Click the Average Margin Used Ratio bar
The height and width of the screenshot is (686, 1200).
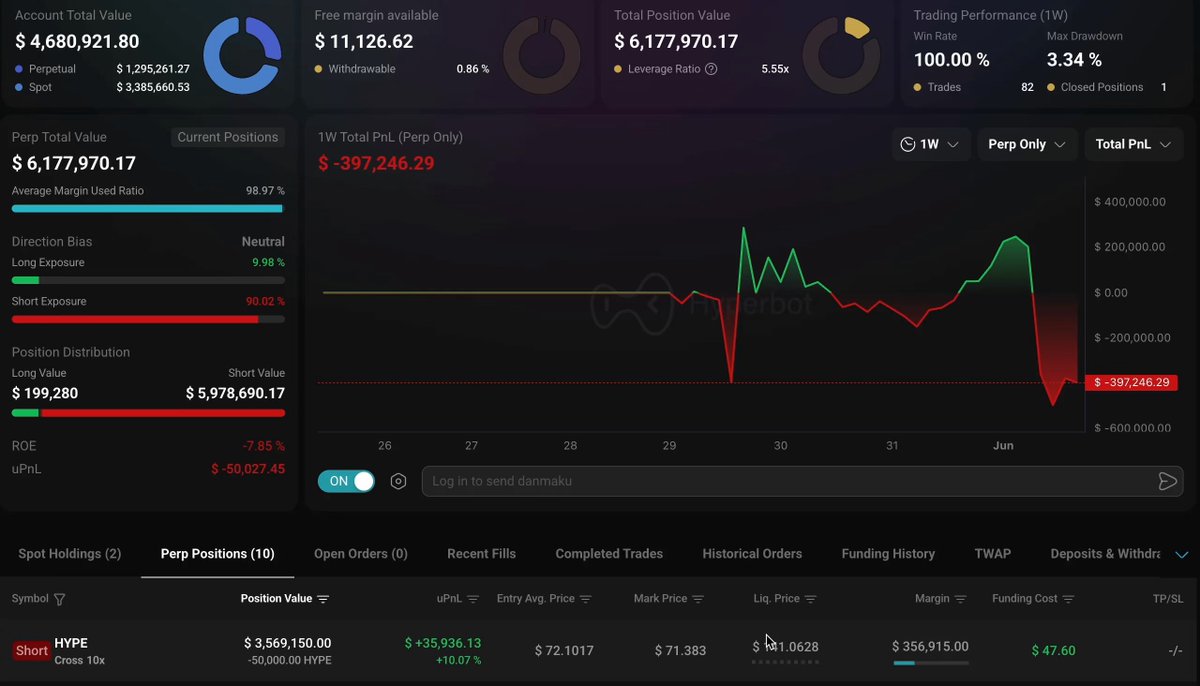coord(148,209)
